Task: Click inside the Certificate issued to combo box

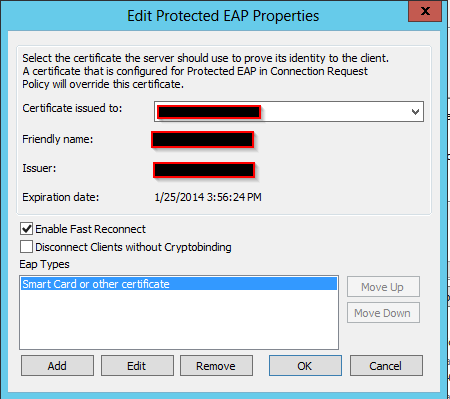Action: [289, 112]
